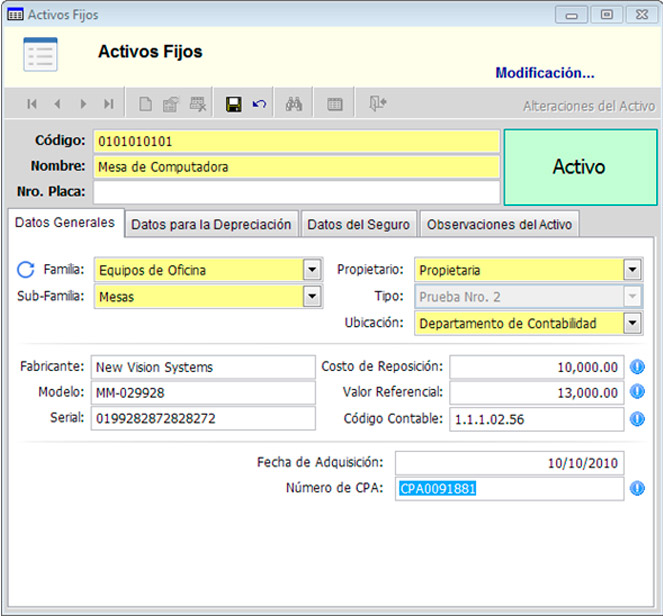Click the table list view icon
The image size is (663, 616).
pyautogui.click(x=335, y=104)
